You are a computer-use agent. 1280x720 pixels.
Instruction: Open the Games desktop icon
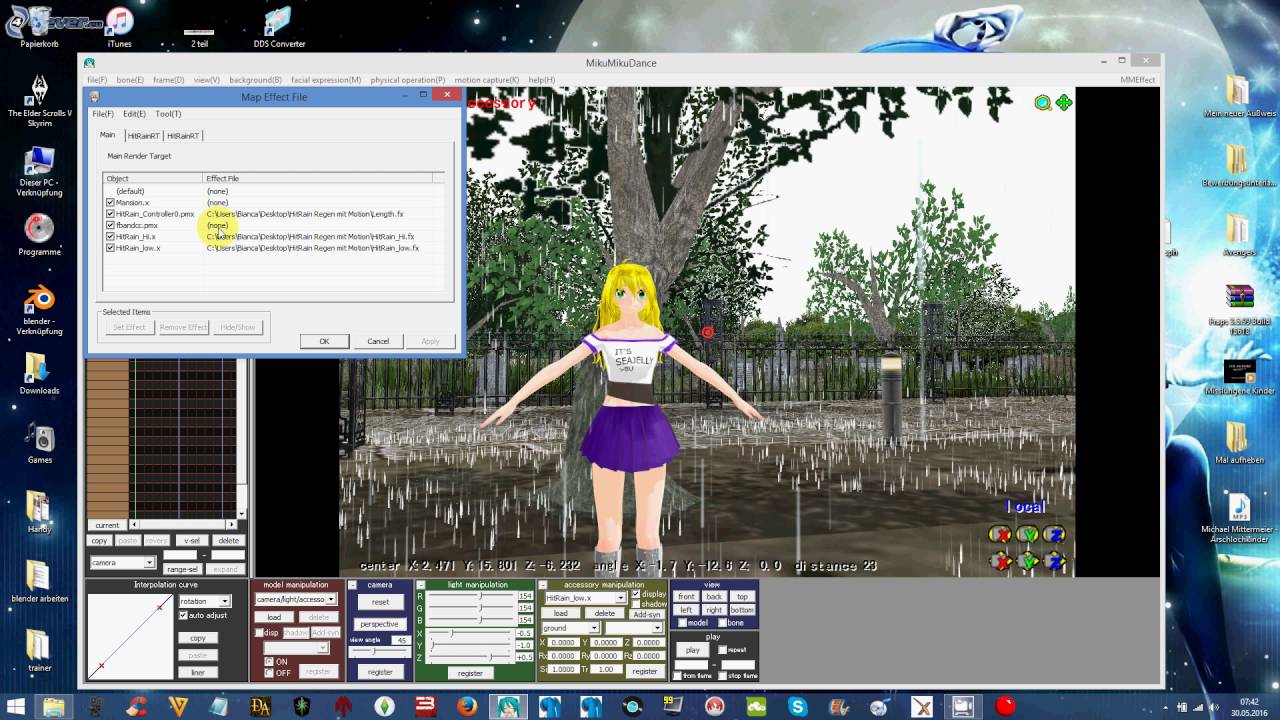tap(39, 442)
